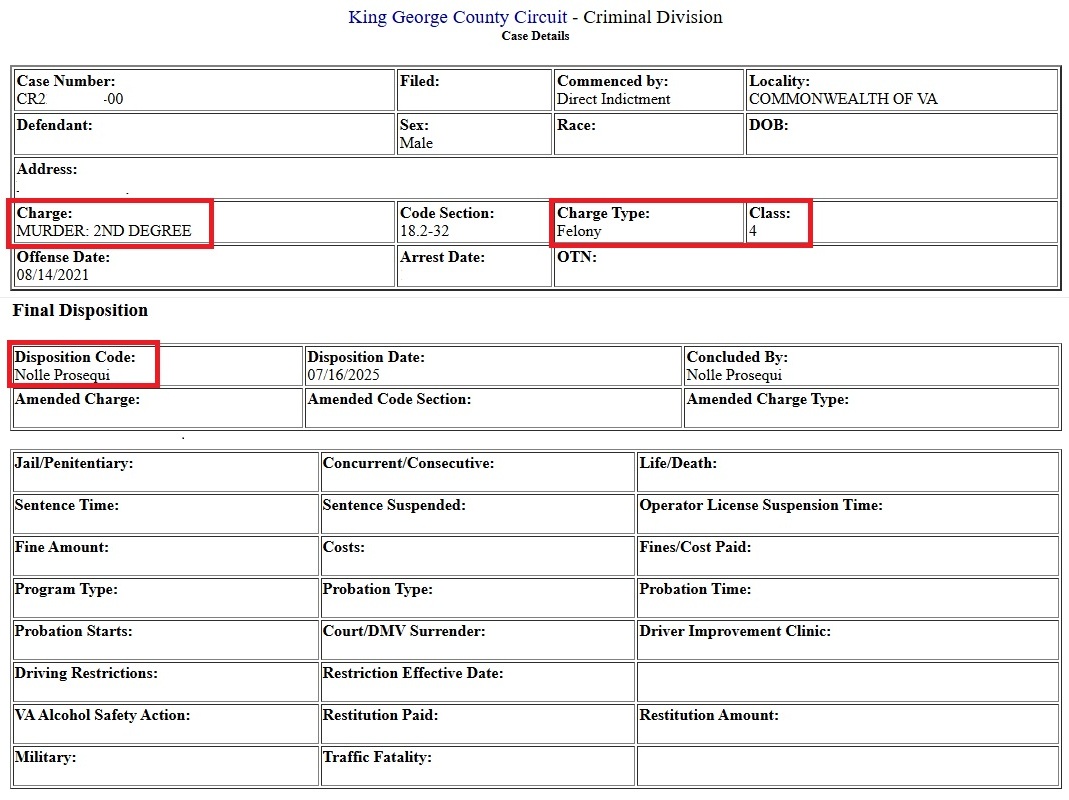1069x800 pixels.
Task: Click the 'Male' sex value
Action: [x=416, y=143]
